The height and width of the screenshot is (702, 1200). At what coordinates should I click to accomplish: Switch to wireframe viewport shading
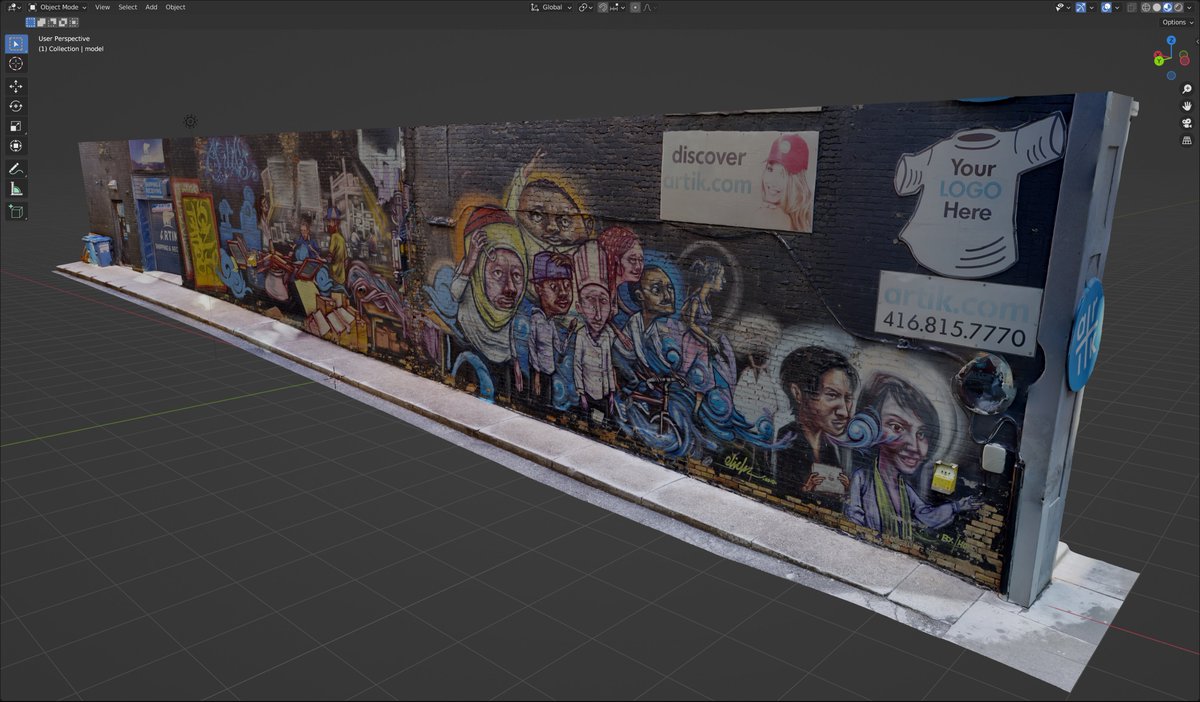point(1146,7)
